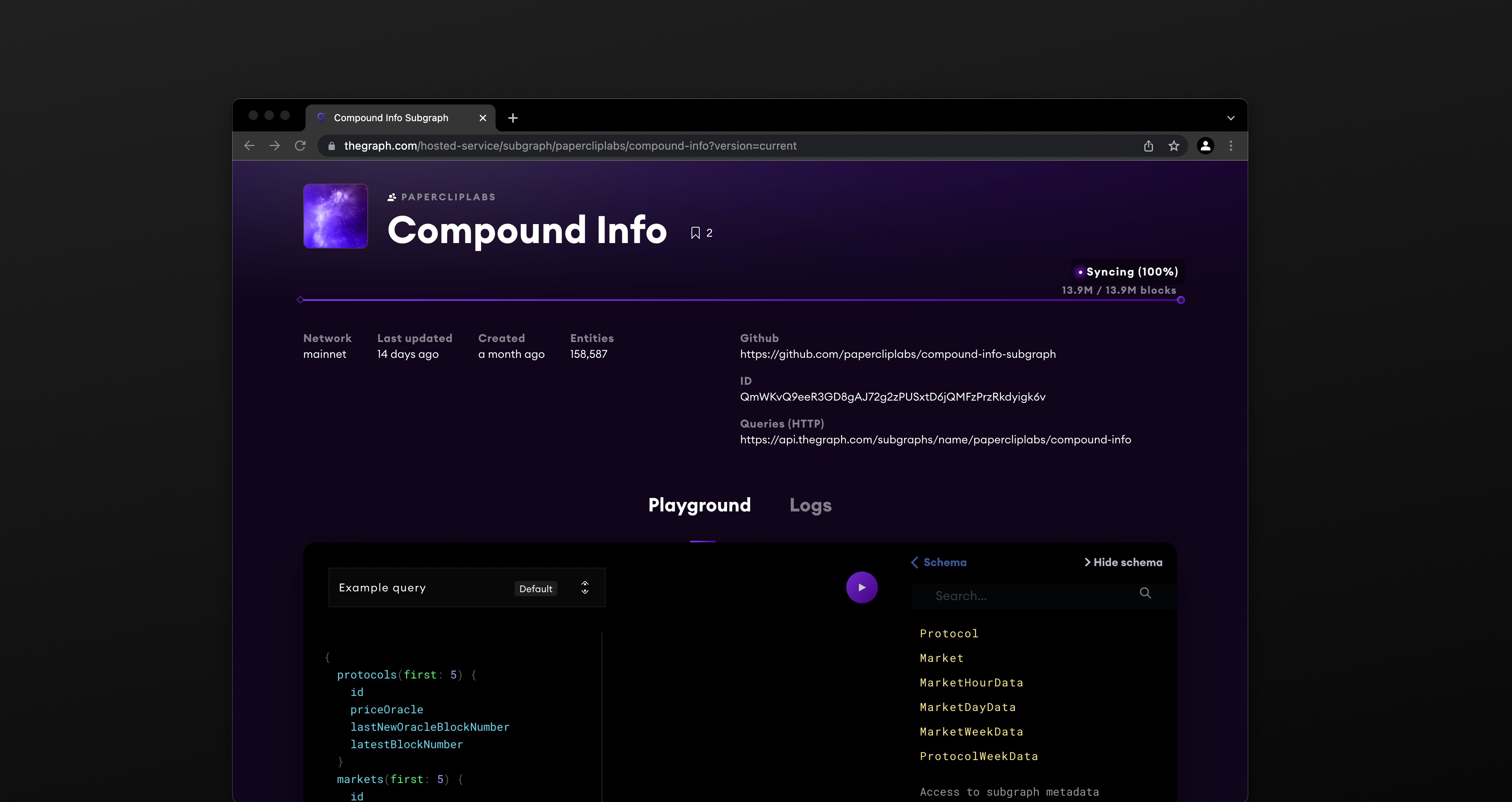
Task: Open a new browser tab
Action: pos(513,118)
